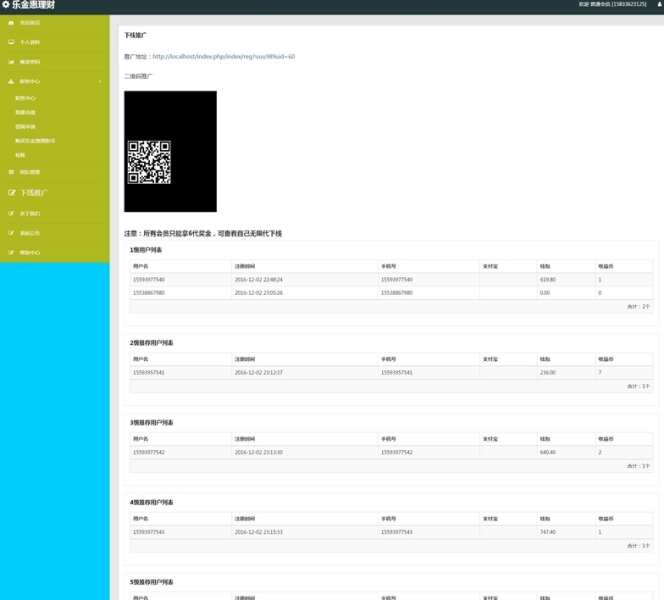664x600 pixels.
Task: Click 15593977543 in the 用户名 column
Action: coord(149,532)
